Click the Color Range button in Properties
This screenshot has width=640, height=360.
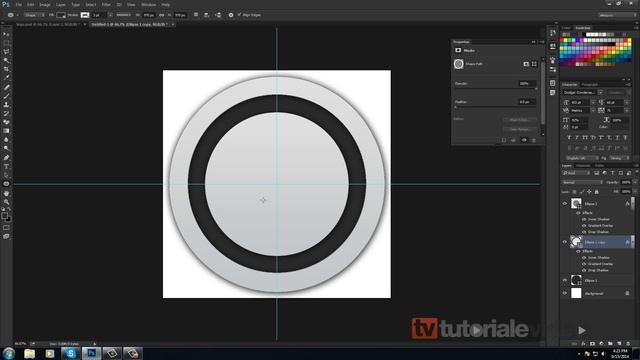click(520, 129)
